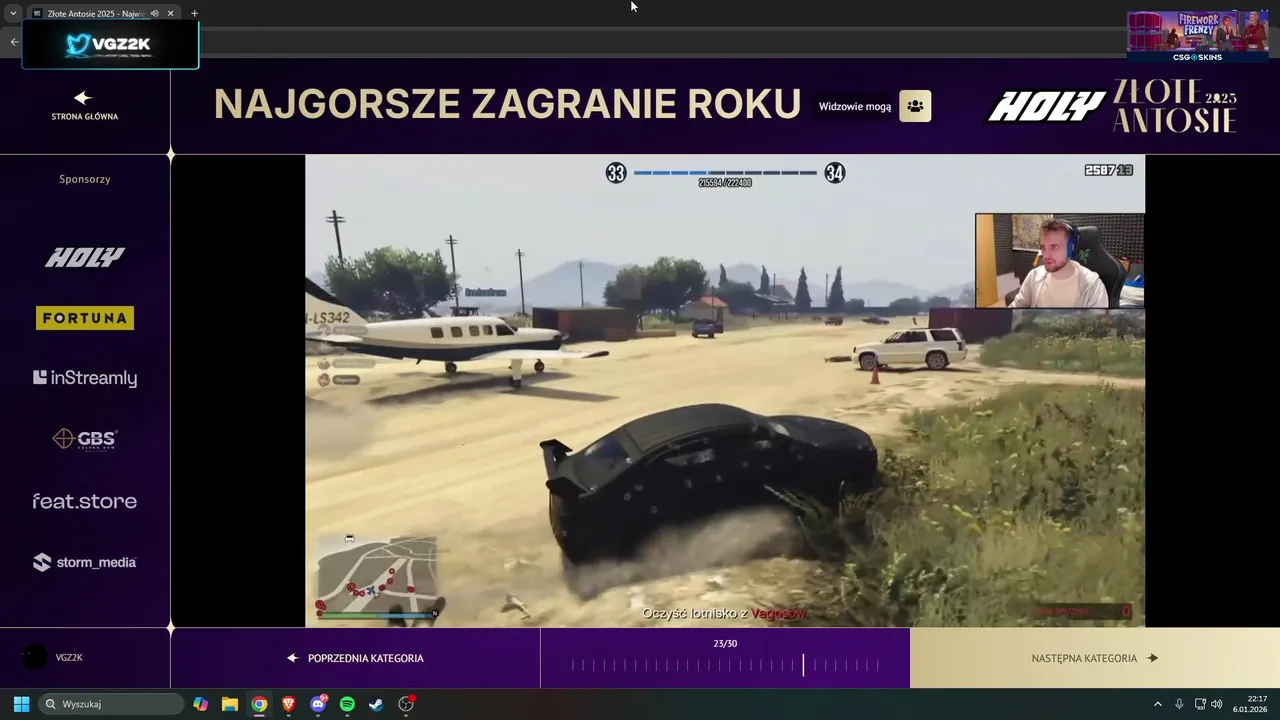Select the Złote Antosie 2025 browser tab
Viewport: 1280px width, 720px height.
coord(103,13)
